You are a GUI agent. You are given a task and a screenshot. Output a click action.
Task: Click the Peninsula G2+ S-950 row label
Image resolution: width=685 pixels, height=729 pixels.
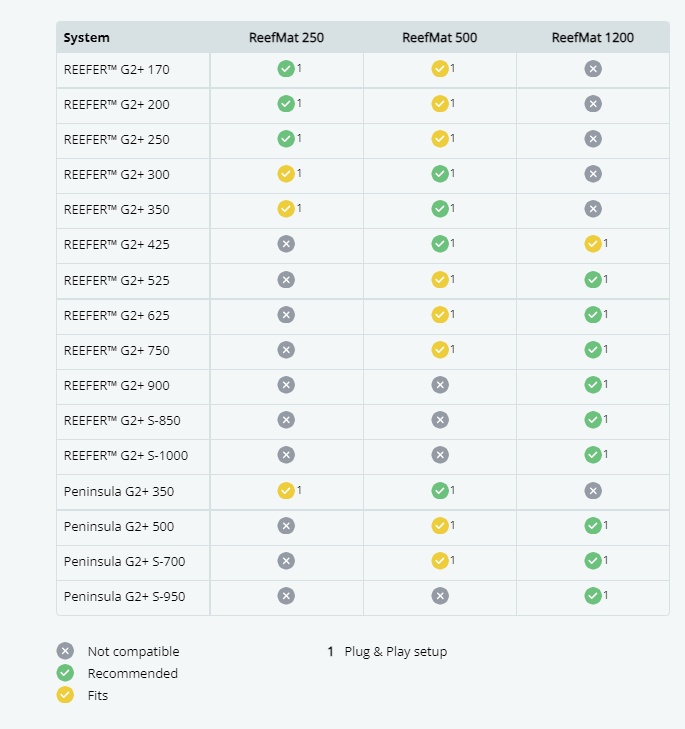click(x=124, y=597)
